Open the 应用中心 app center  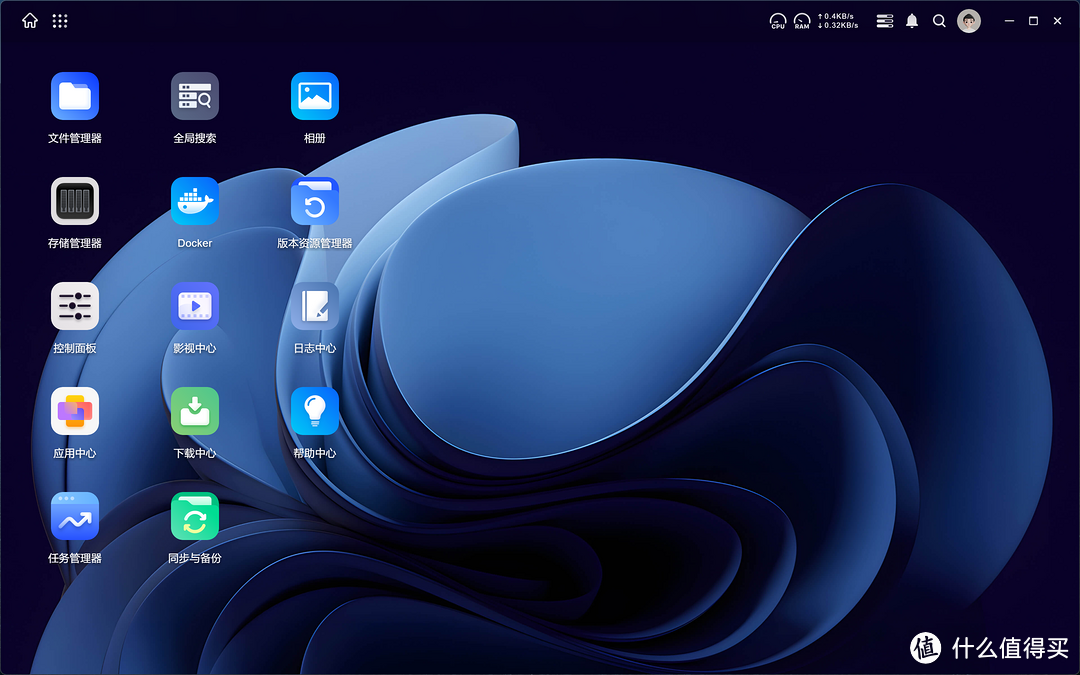[x=75, y=412]
